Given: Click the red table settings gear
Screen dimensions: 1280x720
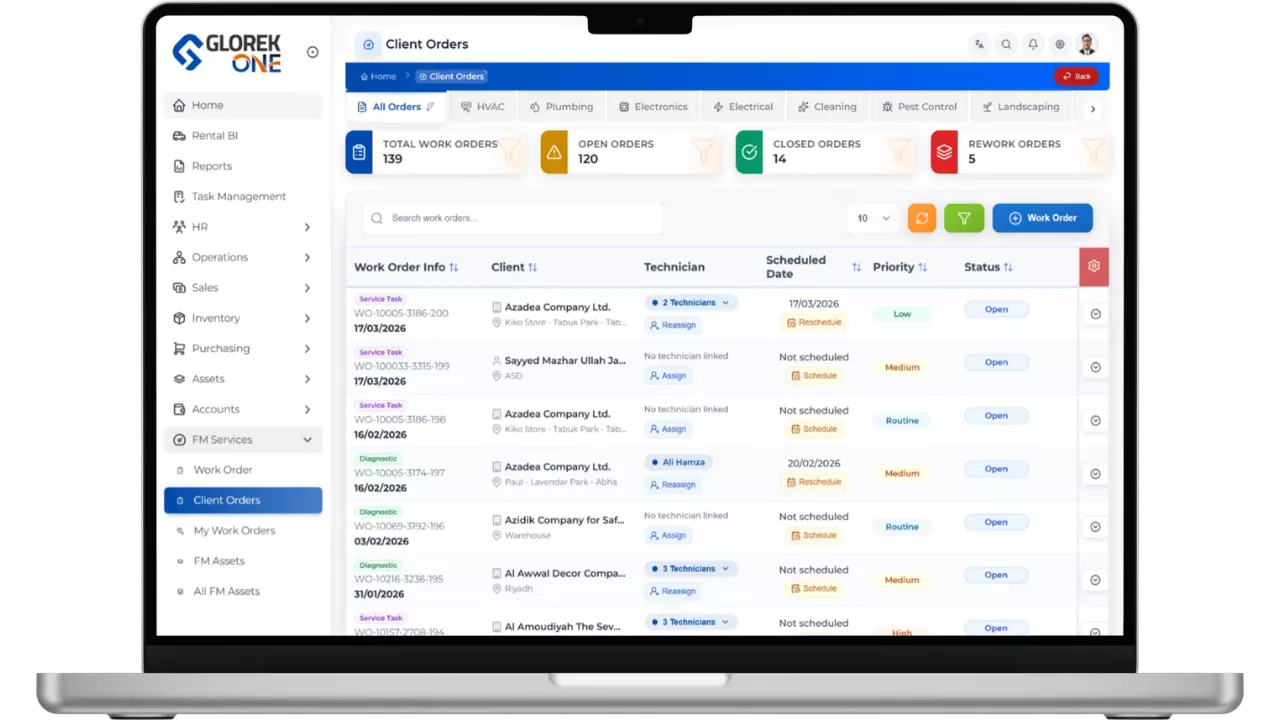Looking at the screenshot, I should (1094, 266).
